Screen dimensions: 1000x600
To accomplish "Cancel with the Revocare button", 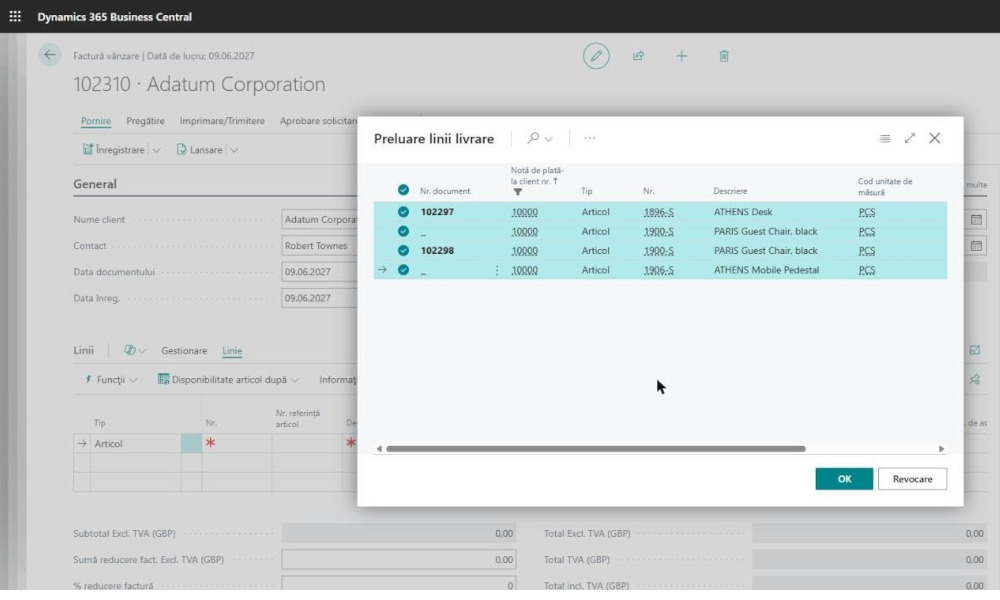I will pyautogui.click(x=912, y=479).
